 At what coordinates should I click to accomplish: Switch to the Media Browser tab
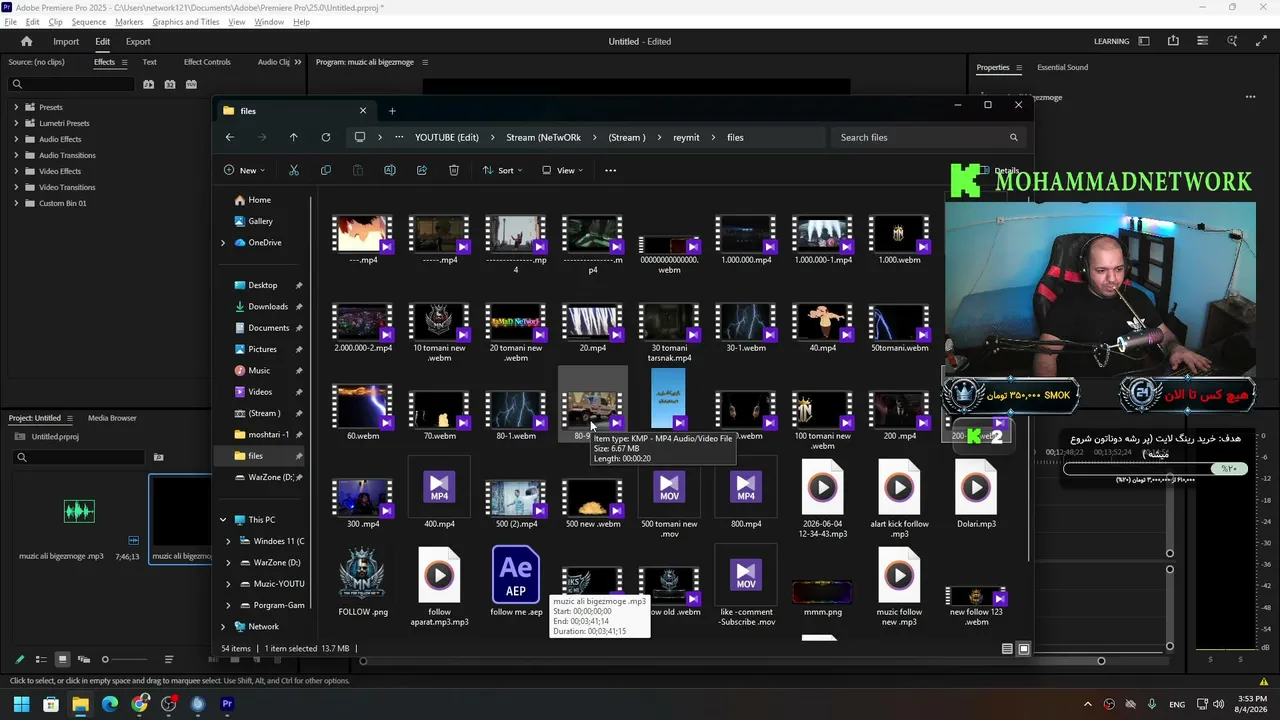[112, 418]
